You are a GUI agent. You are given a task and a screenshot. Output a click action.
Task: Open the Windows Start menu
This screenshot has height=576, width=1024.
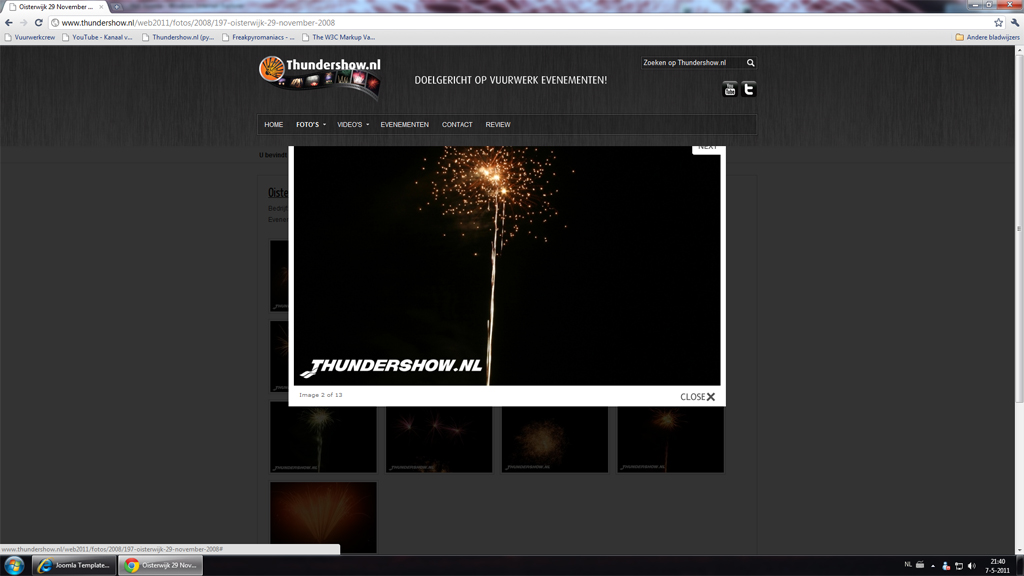pyautogui.click(x=14, y=566)
